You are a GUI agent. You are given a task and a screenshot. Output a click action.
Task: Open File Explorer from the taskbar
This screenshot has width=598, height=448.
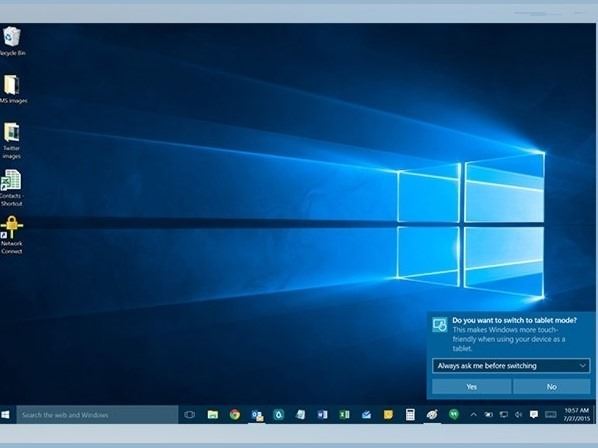click(x=213, y=414)
